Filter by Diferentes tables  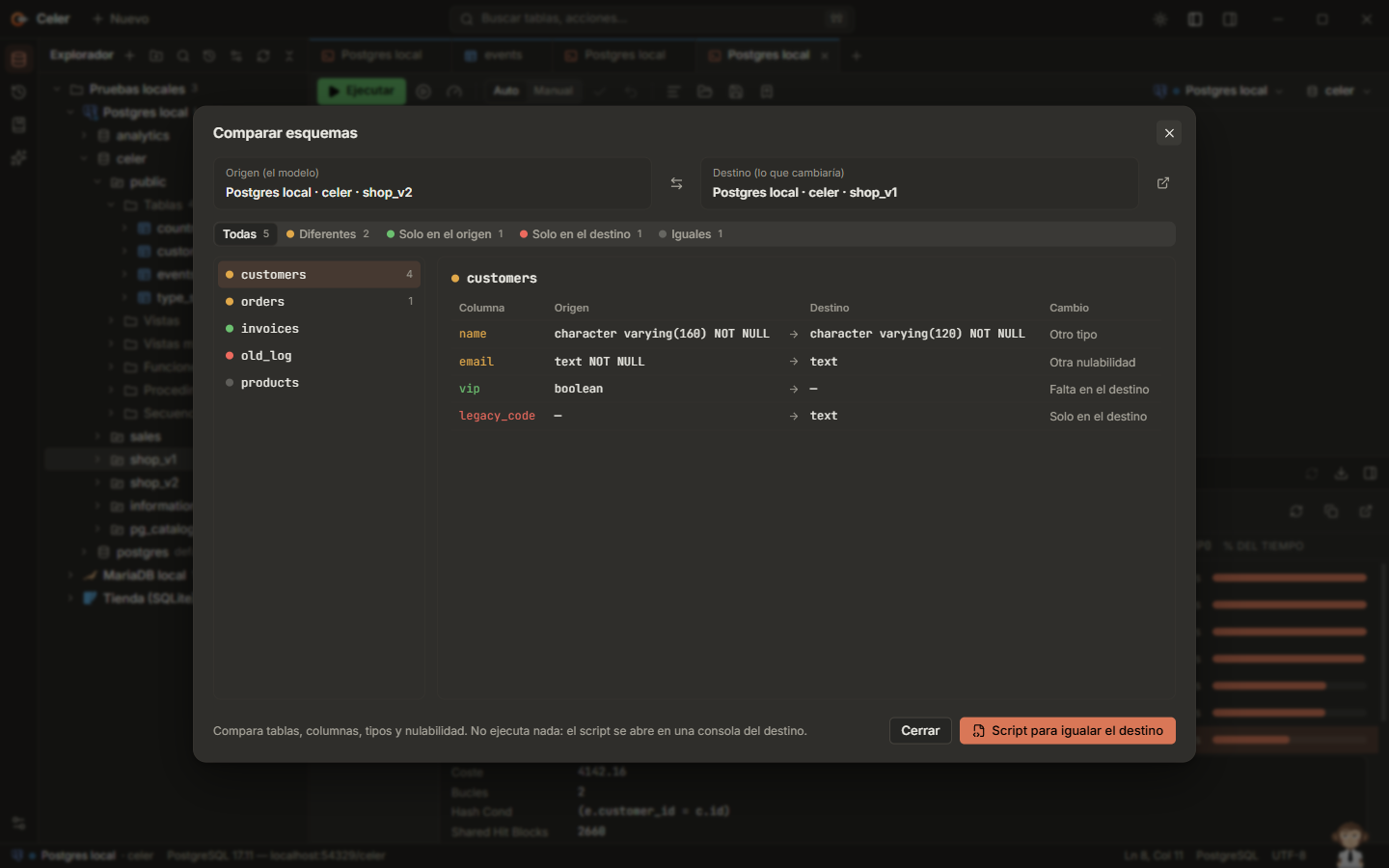tap(328, 234)
